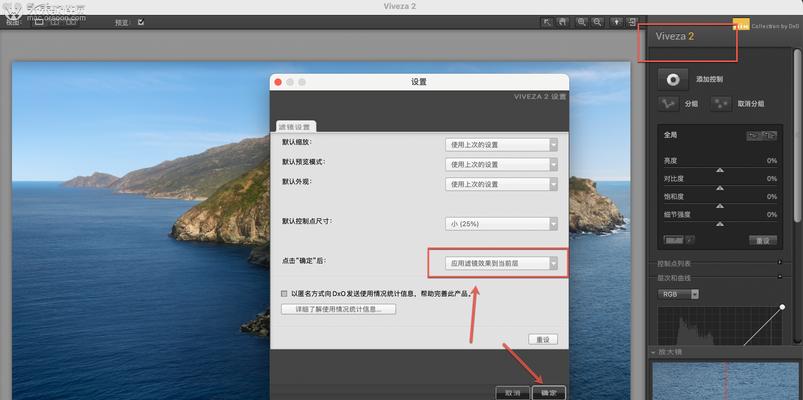This screenshot has width=803, height=400.
Task: Collapse the 层次和曲线 section
Action: pos(779,277)
